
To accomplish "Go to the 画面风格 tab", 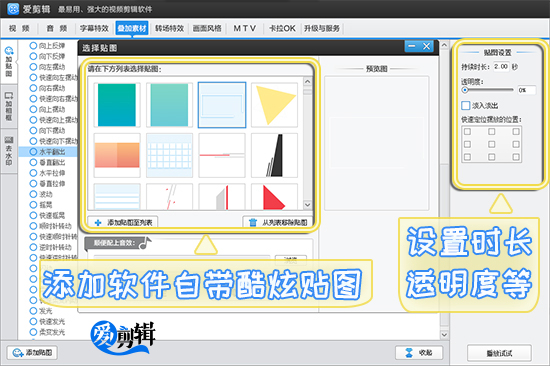I will (207, 28).
